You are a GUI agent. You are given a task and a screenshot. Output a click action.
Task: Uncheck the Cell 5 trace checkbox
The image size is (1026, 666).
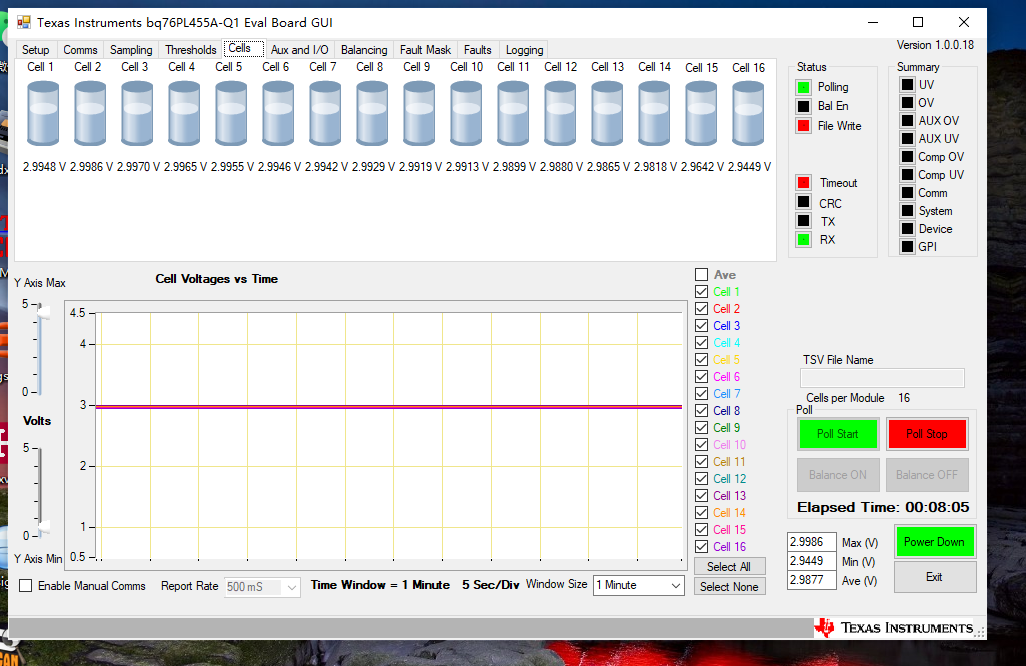pyautogui.click(x=701, y=360)
